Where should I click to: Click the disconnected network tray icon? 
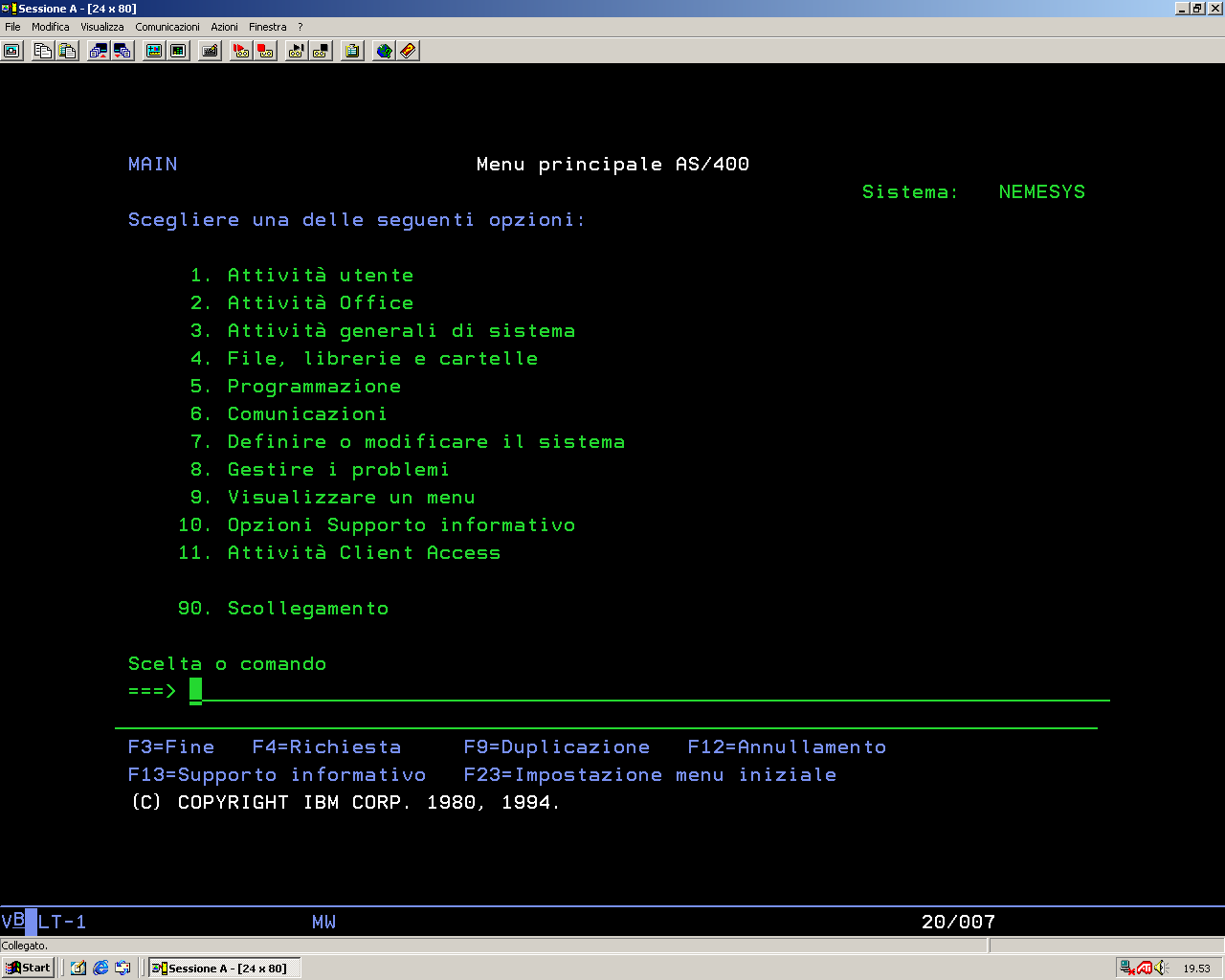point(1128,968)
